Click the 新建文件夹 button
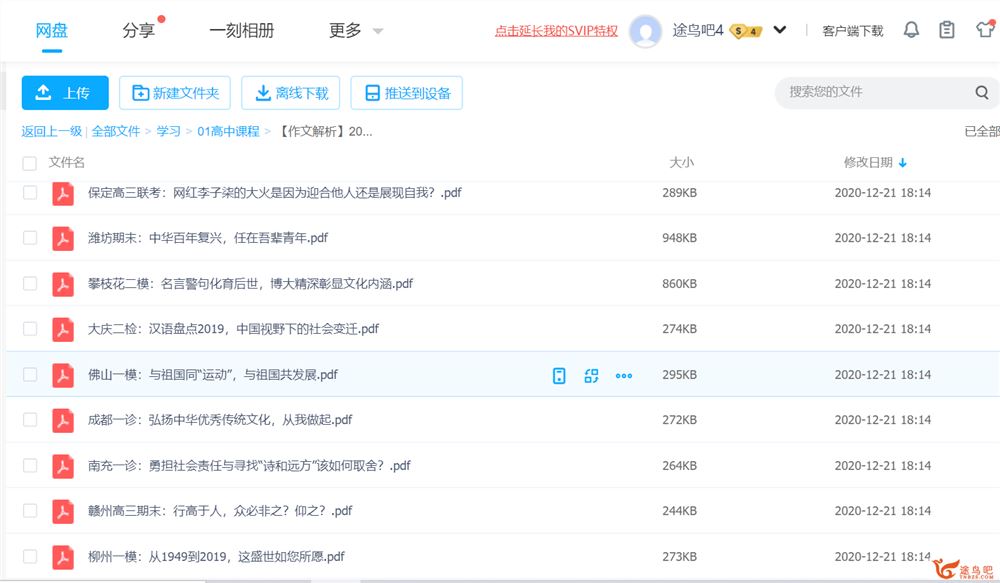This screenshot has width=1000, height=583. tap(175, 93)
